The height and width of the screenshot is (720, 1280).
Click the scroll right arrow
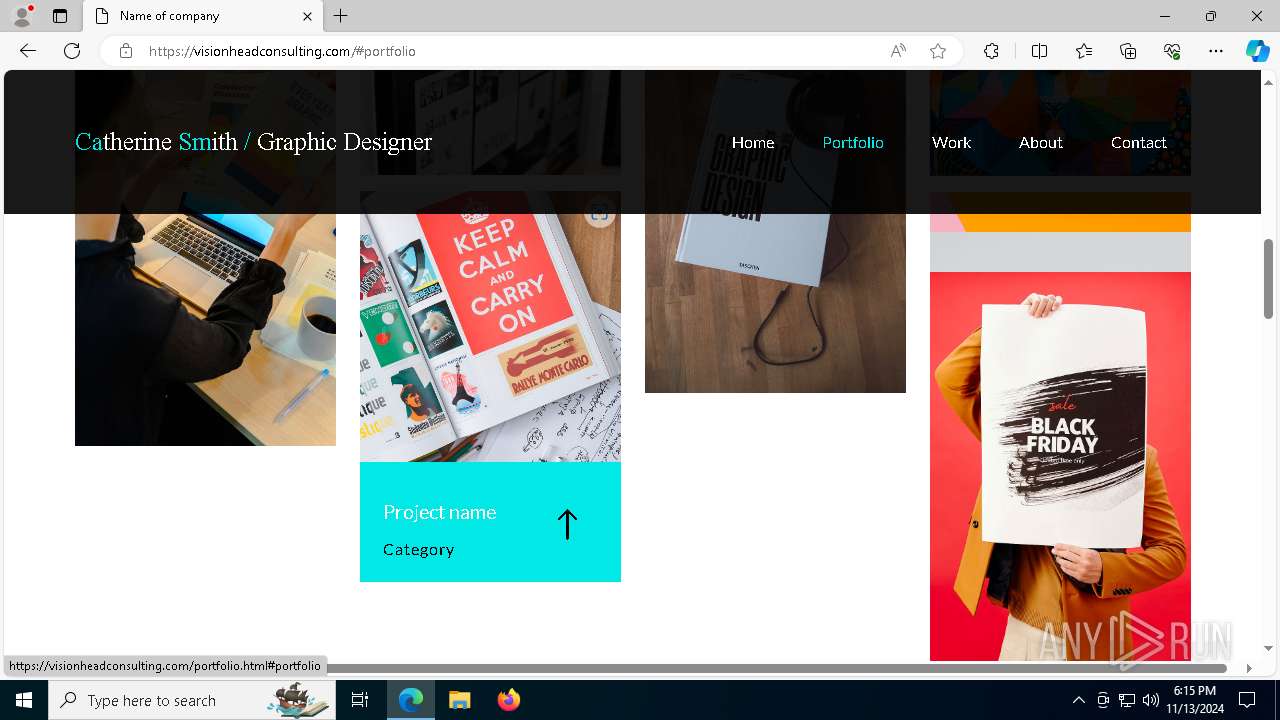(1248, 668)
